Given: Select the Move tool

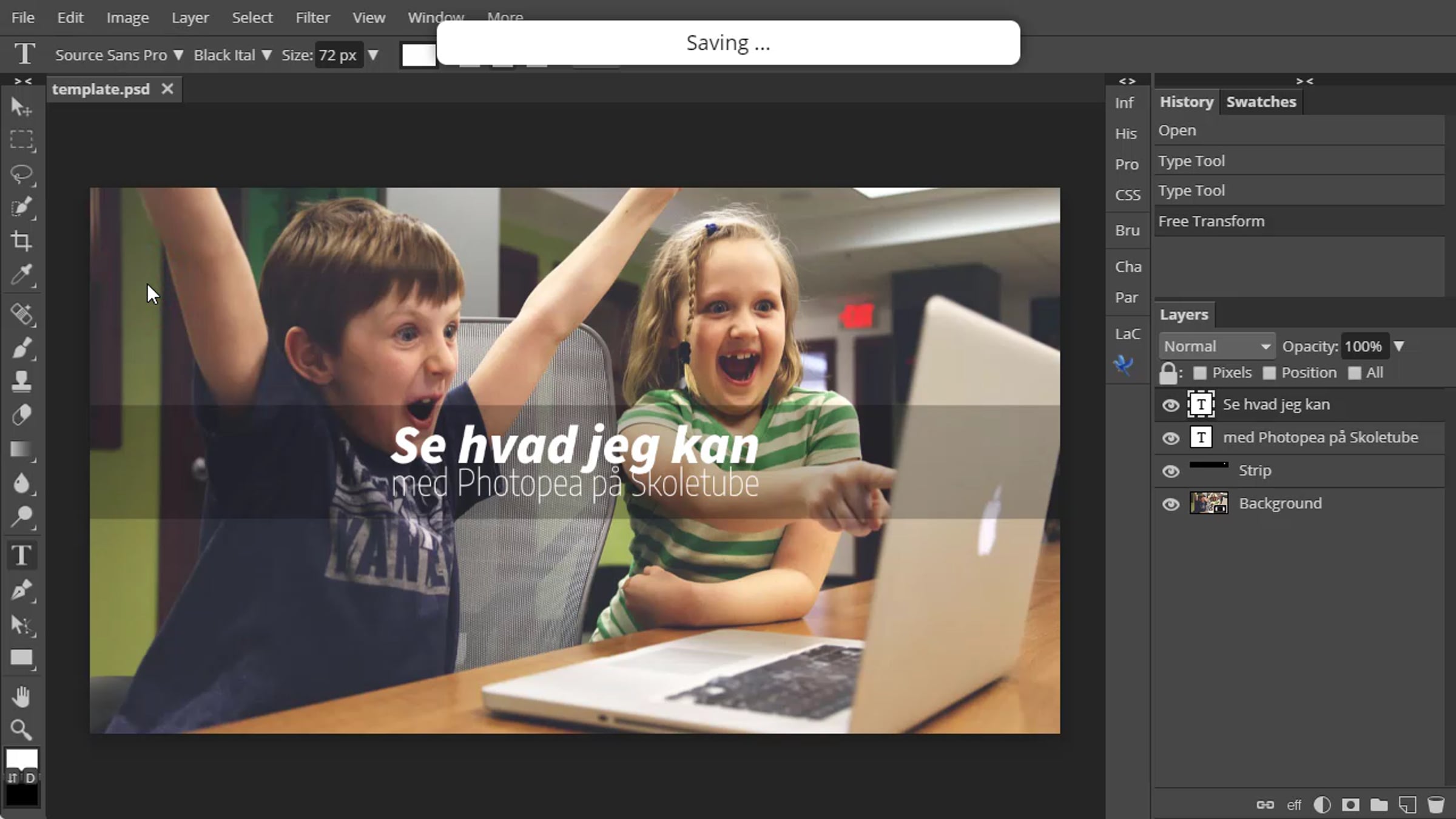Looking at the screenshot, I should point(21,107).
